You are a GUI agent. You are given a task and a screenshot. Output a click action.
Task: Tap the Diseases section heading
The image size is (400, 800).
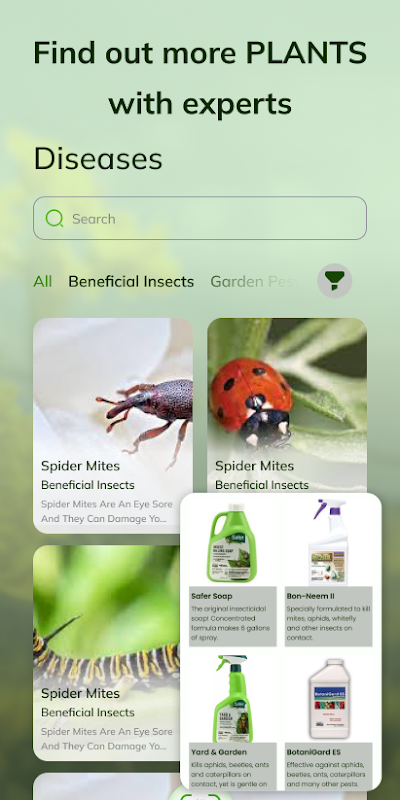click(98, 159)
